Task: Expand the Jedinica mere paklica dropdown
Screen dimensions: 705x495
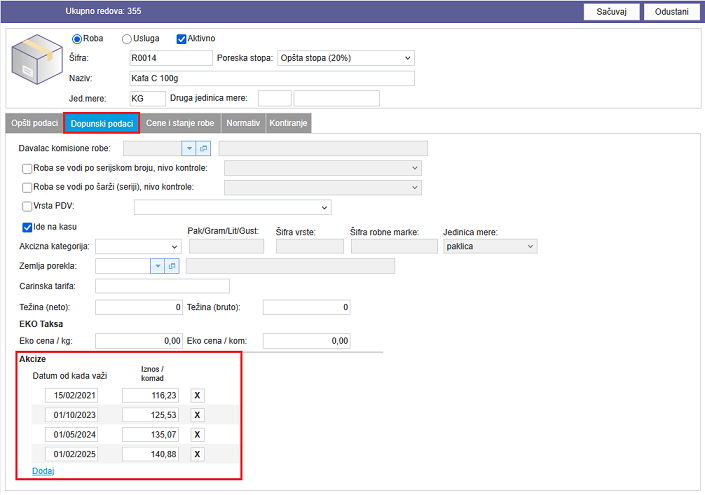Action: pos(489,246)
